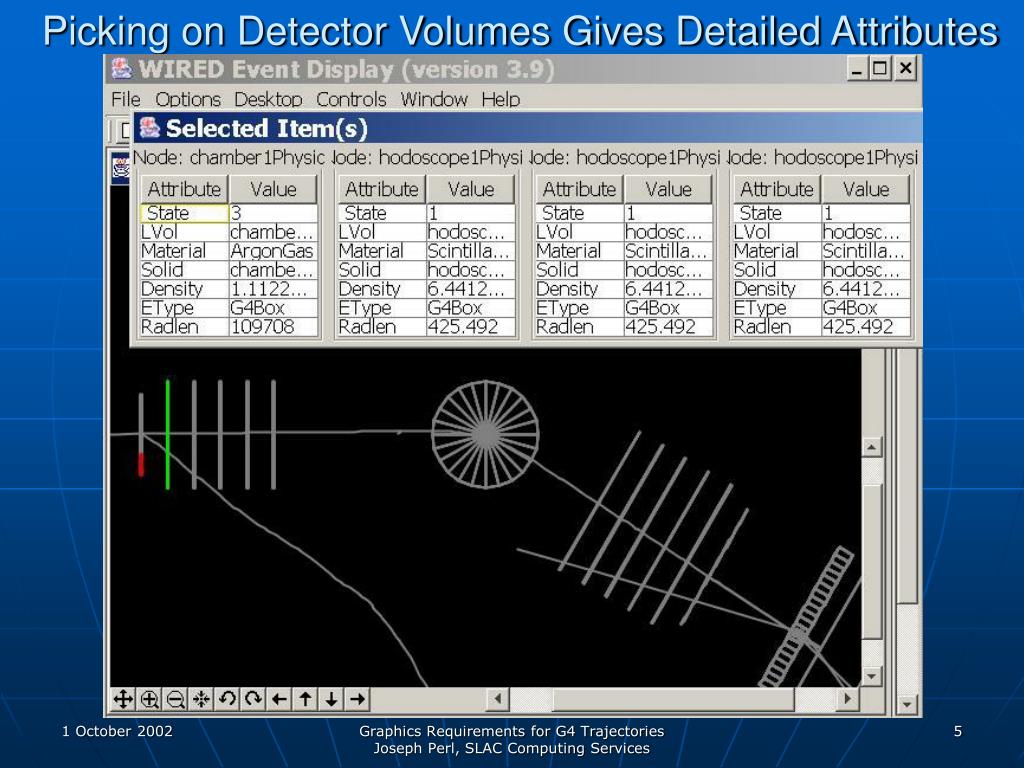
Task: Select '425.492' Radlen in third table
Action: point(669,327)
